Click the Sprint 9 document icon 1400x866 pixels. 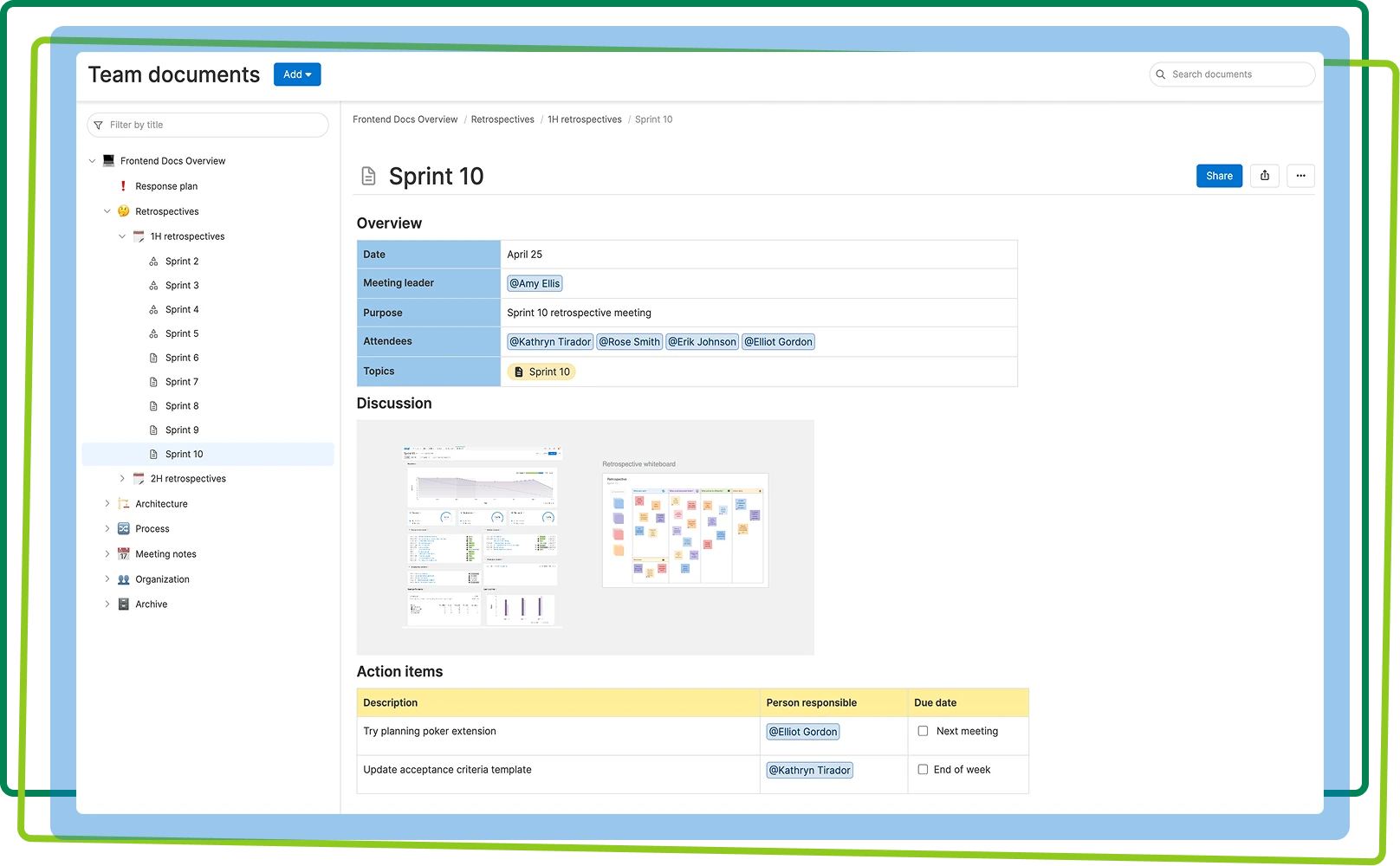[153, 430]
